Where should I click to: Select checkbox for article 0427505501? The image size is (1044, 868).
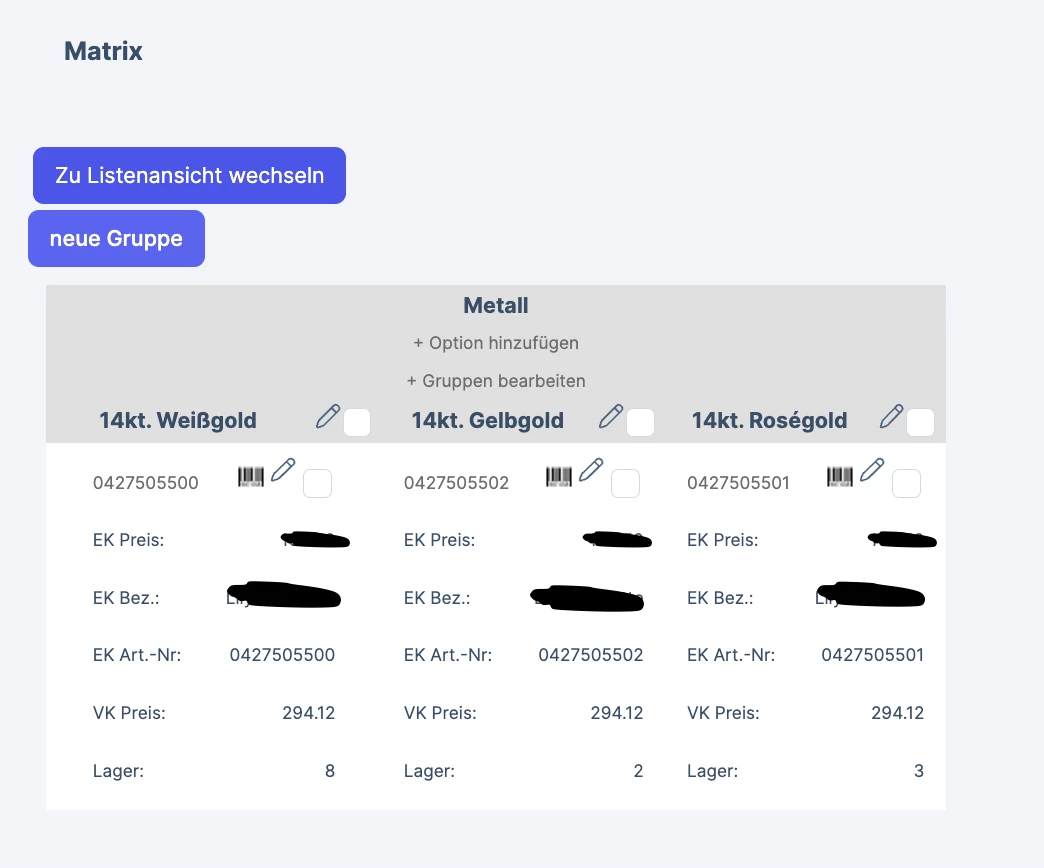tap(907, 483)
